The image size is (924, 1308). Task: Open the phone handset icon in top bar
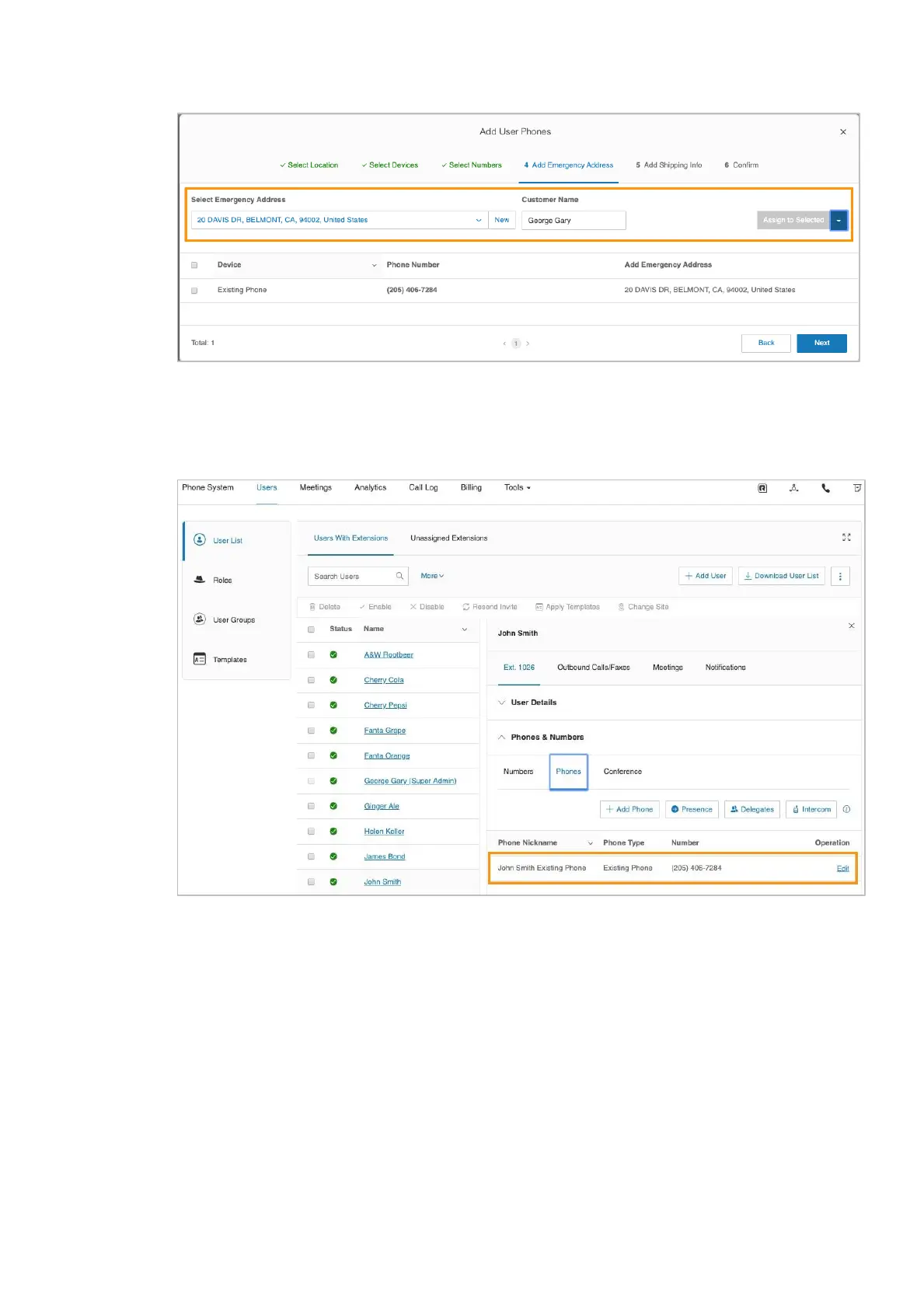click(x=825, y=488)
